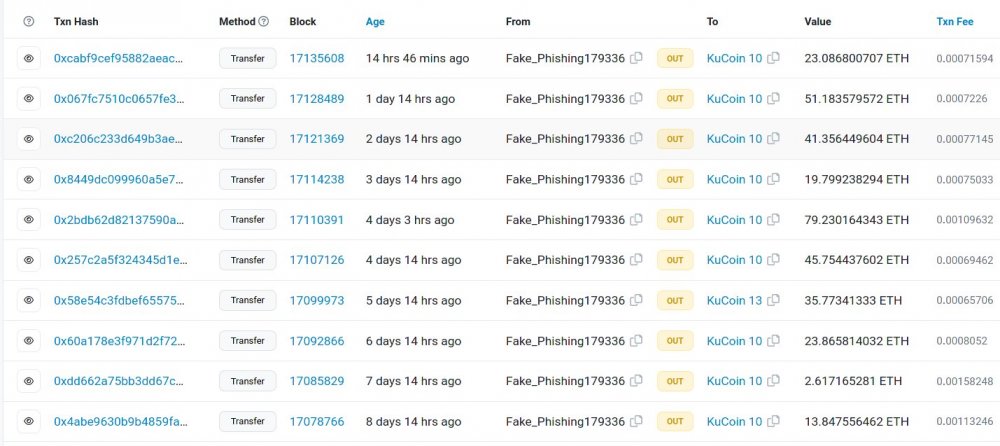Copy Fake_Phishing179336 address in first row
The width and height of the screenshot is (1000, 446).
(636, 58)
